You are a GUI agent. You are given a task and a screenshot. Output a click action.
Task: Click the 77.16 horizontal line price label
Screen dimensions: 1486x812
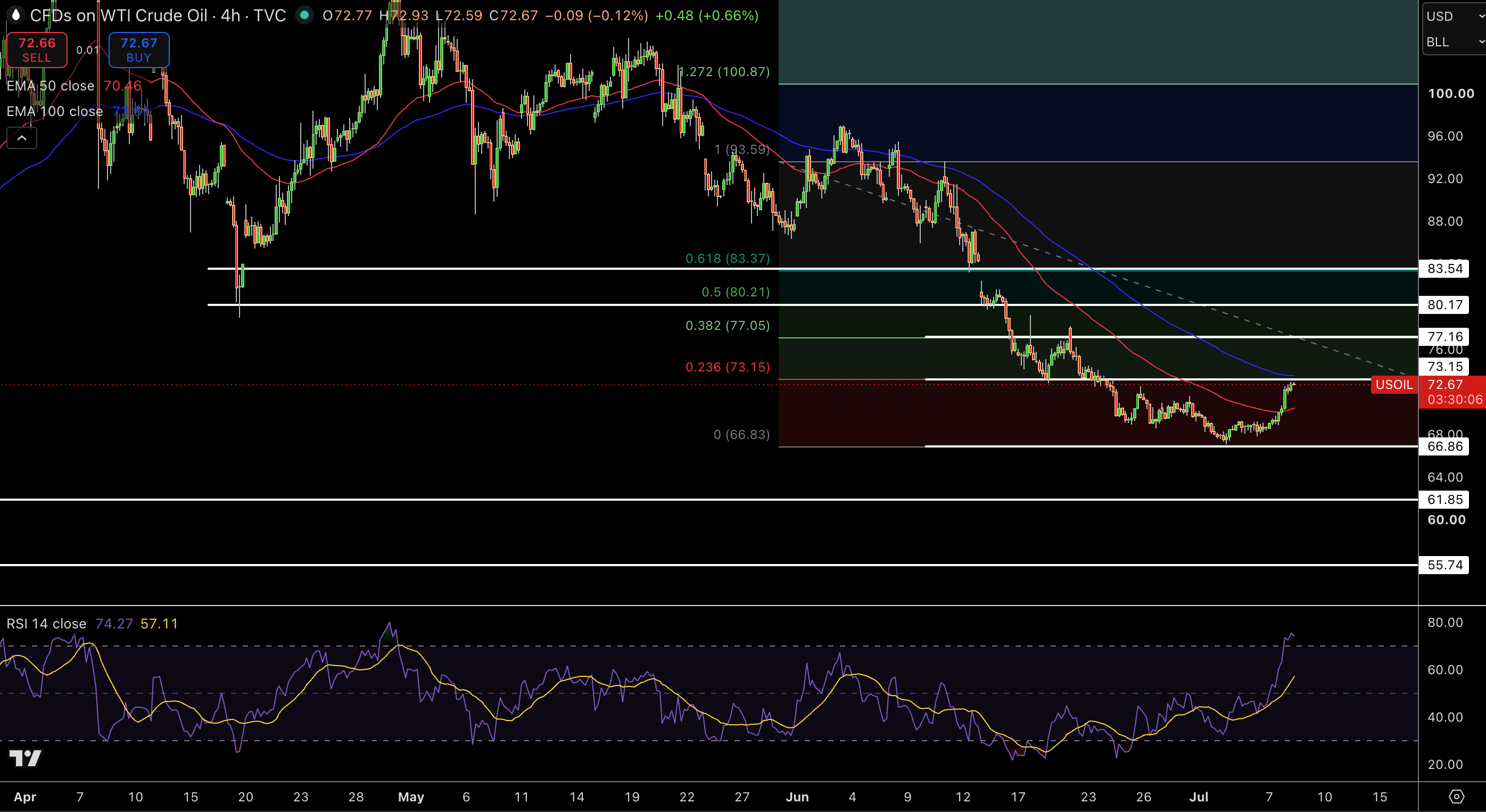1444,337
